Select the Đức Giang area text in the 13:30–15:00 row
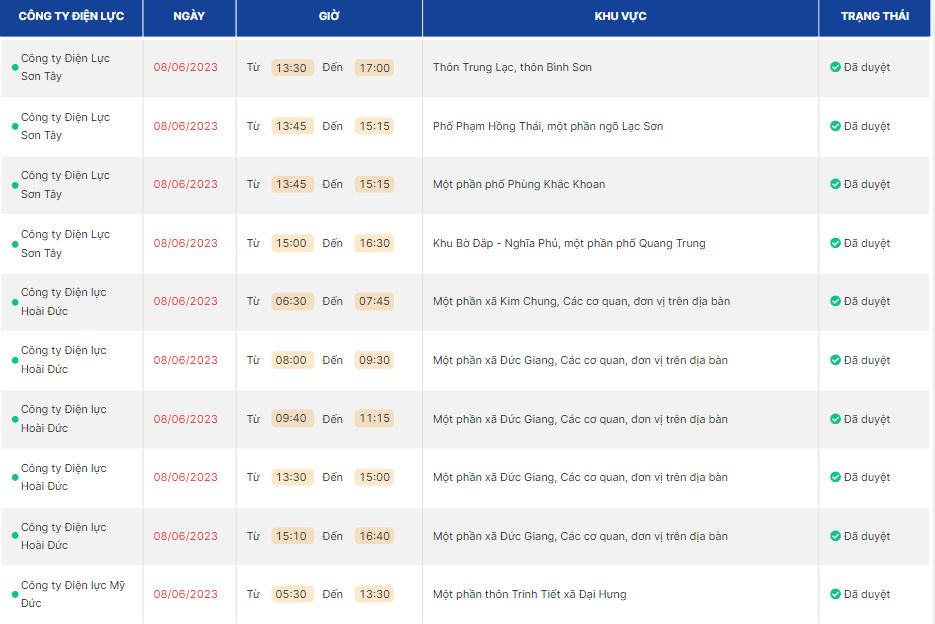Screen dimensions: 935x624 [580, 477]
